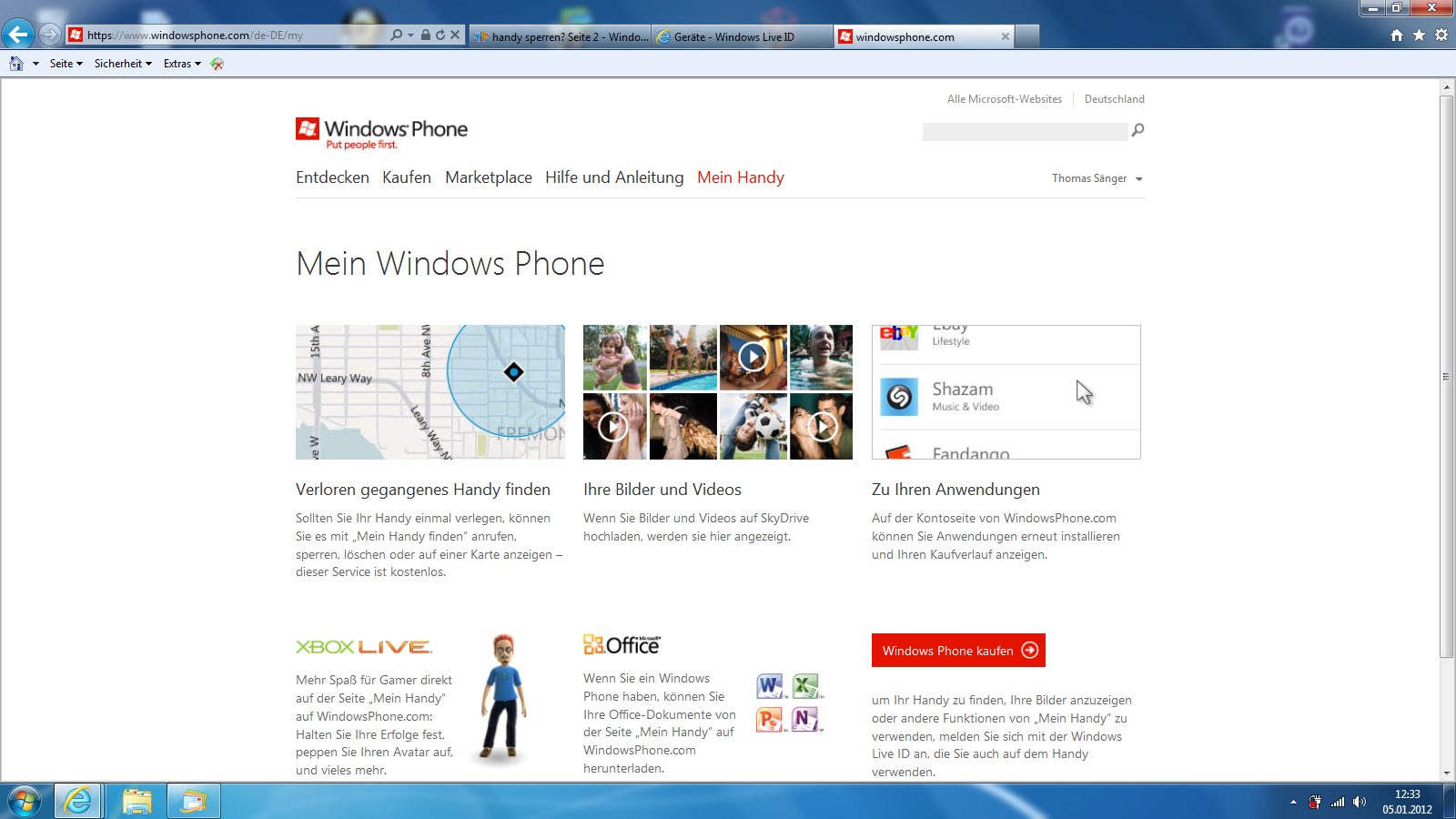The width and height of the screenshot is (1456, 819).
Task: Close the windowsphone.com tab
Action: [x=1005, y=36]
